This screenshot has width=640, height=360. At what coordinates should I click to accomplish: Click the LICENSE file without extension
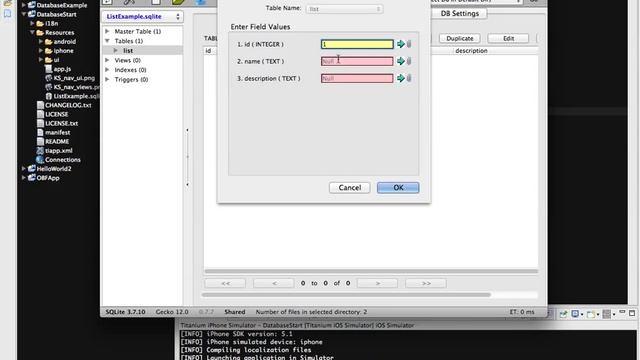click(56, 114)
